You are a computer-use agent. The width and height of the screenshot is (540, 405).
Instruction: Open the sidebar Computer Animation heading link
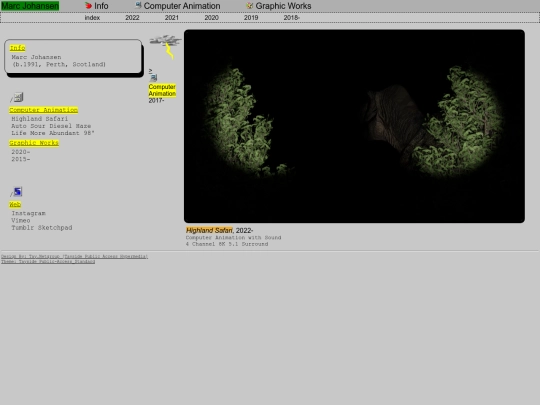(43, 110)
